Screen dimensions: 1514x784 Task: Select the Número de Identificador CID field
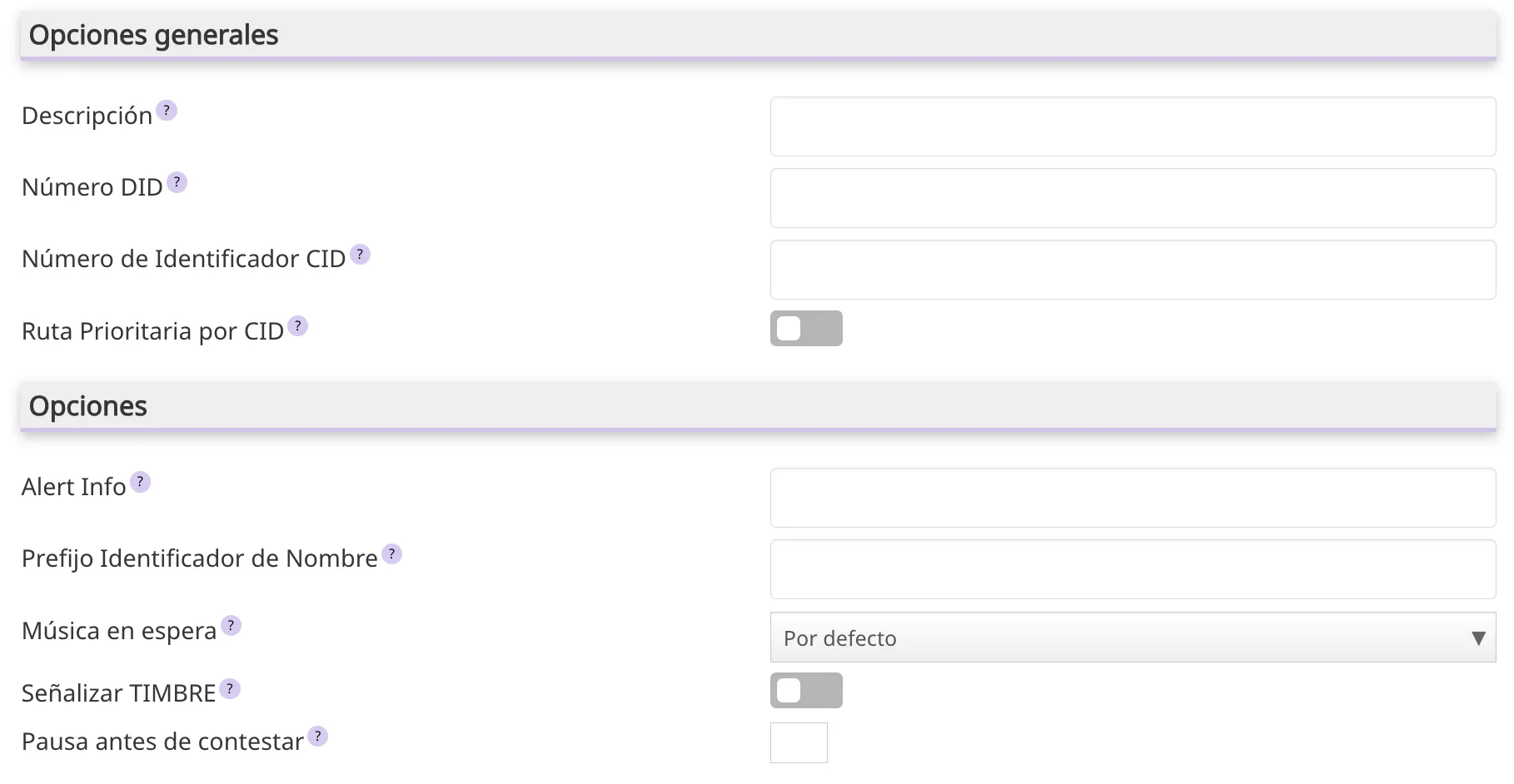[1133, 270]
